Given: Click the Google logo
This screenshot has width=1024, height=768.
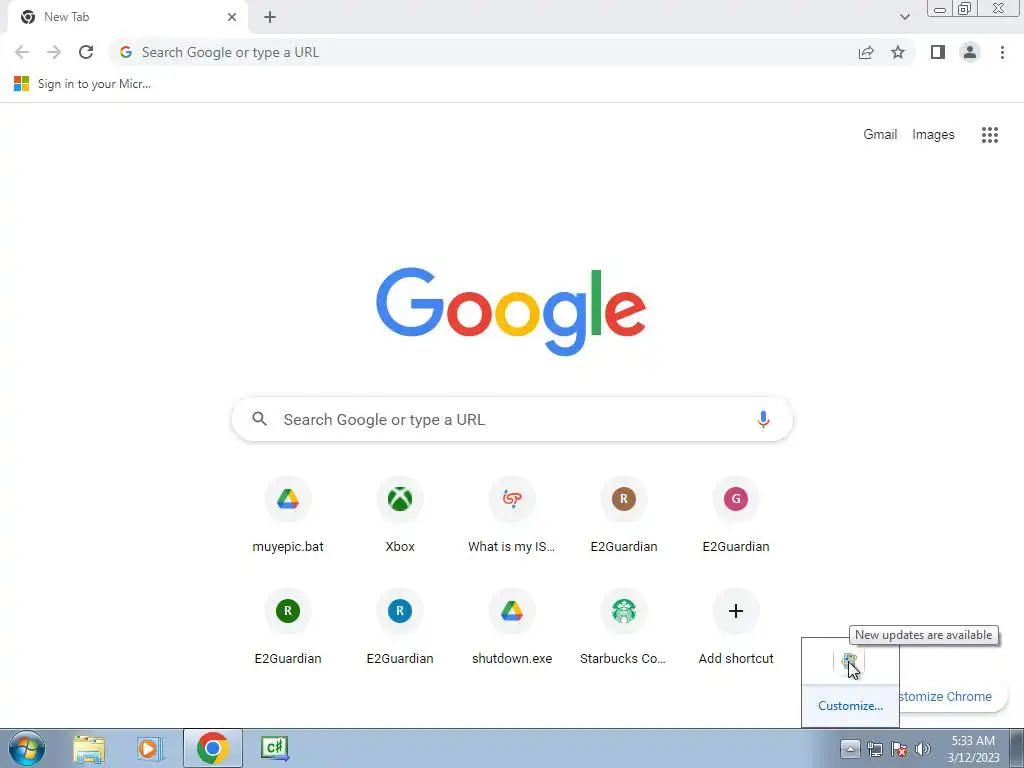Looking at the screenshot, I should (511, 312).
